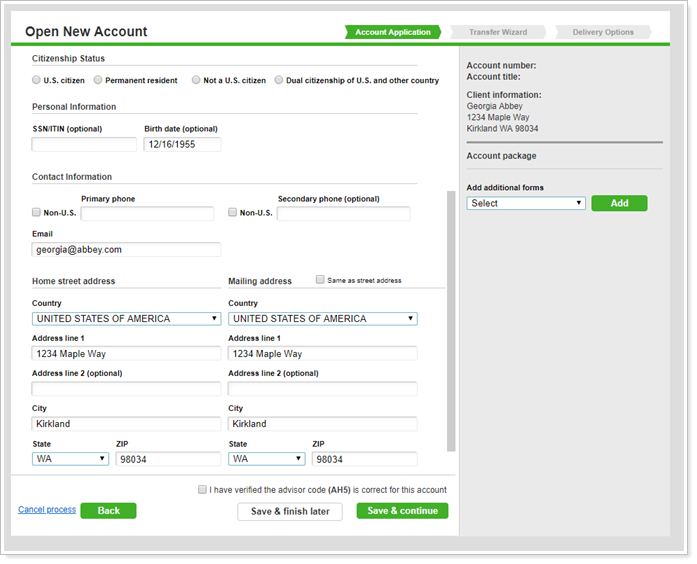697x564 pixels.
Task: Enable Same as street address checkbox
Action: pyautogui.click(x=320, y=280)
